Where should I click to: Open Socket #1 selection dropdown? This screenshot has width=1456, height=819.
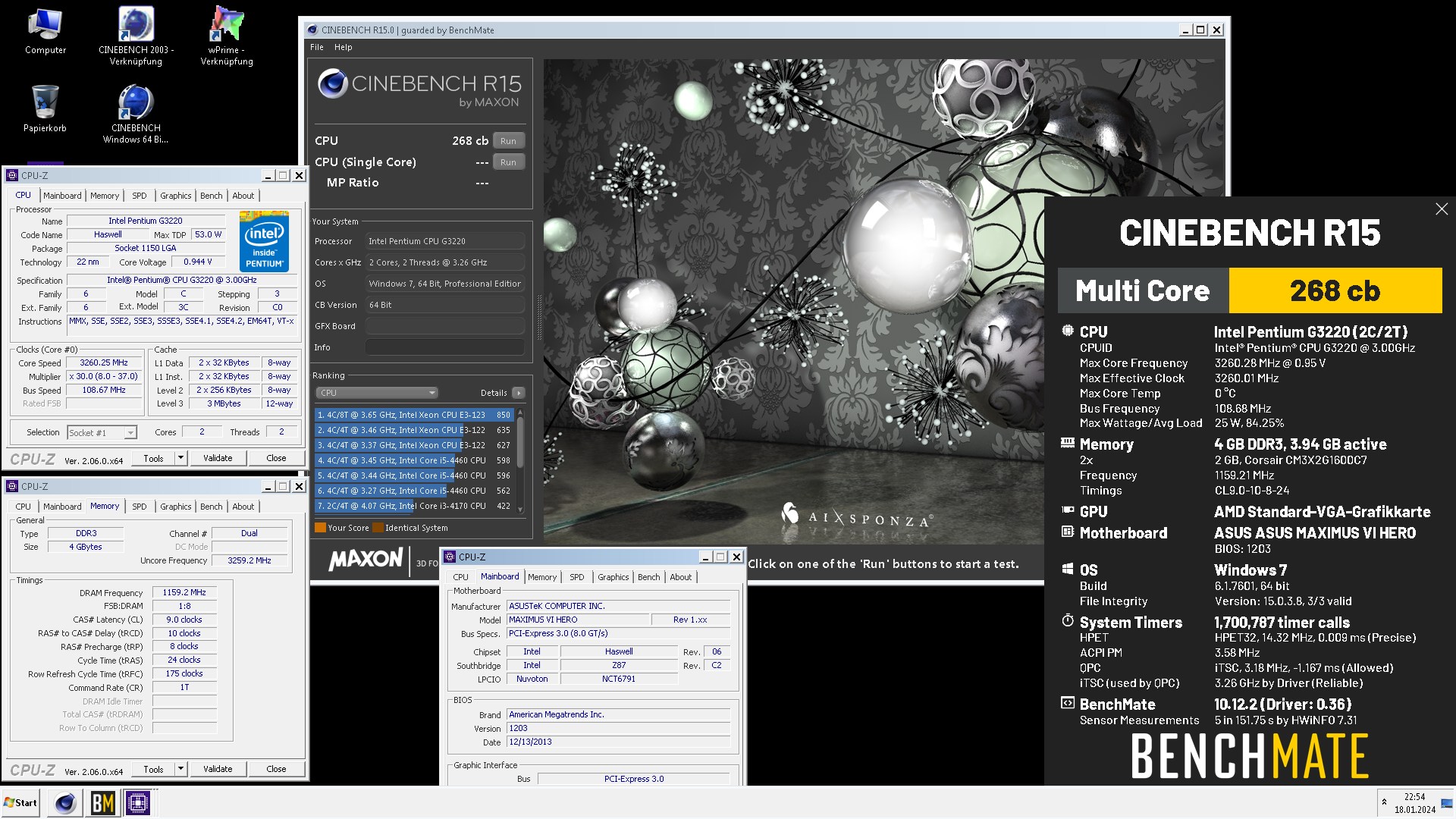102,432
